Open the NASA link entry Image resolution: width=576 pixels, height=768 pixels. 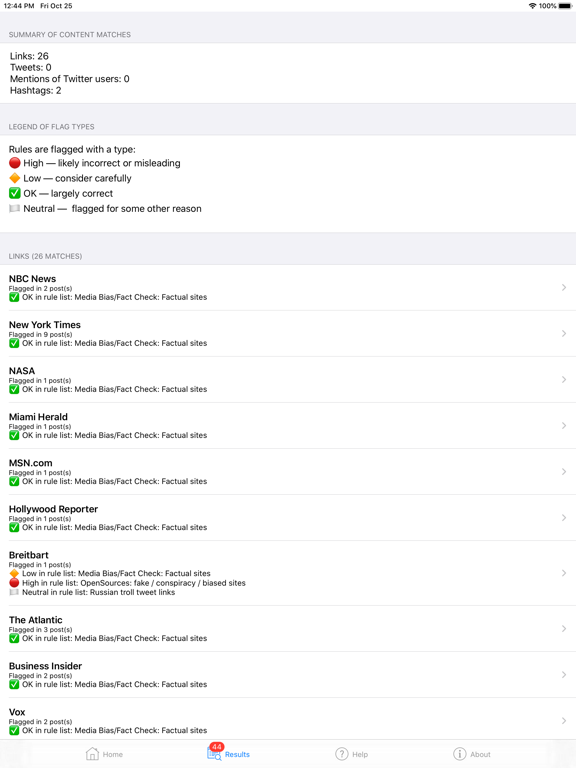288,380
